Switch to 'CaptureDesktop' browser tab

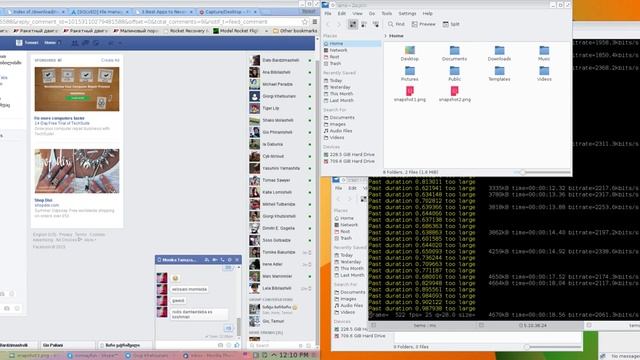pos(227,12)
